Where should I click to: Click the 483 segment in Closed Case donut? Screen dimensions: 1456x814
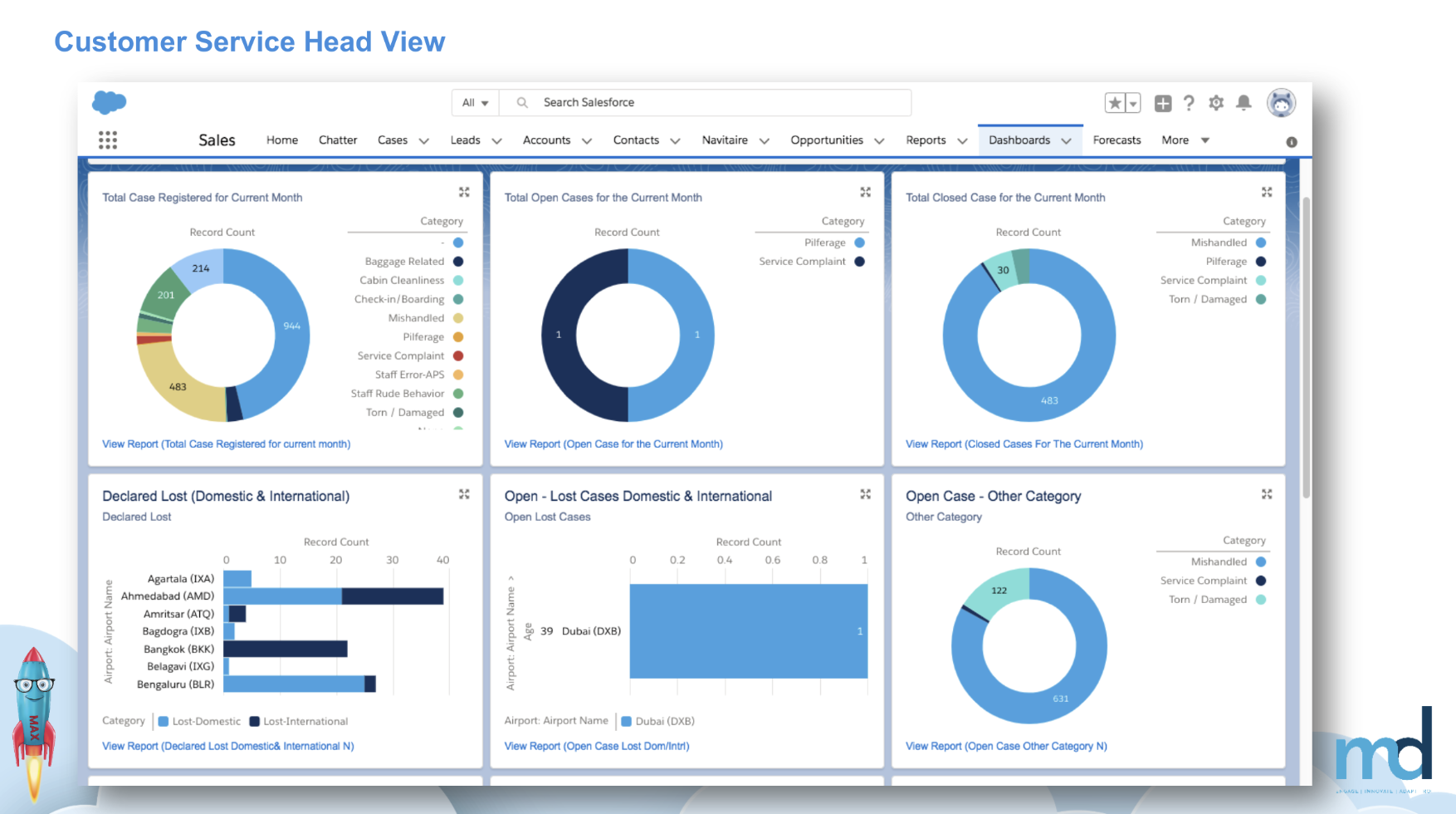(x=1049, y=400)
